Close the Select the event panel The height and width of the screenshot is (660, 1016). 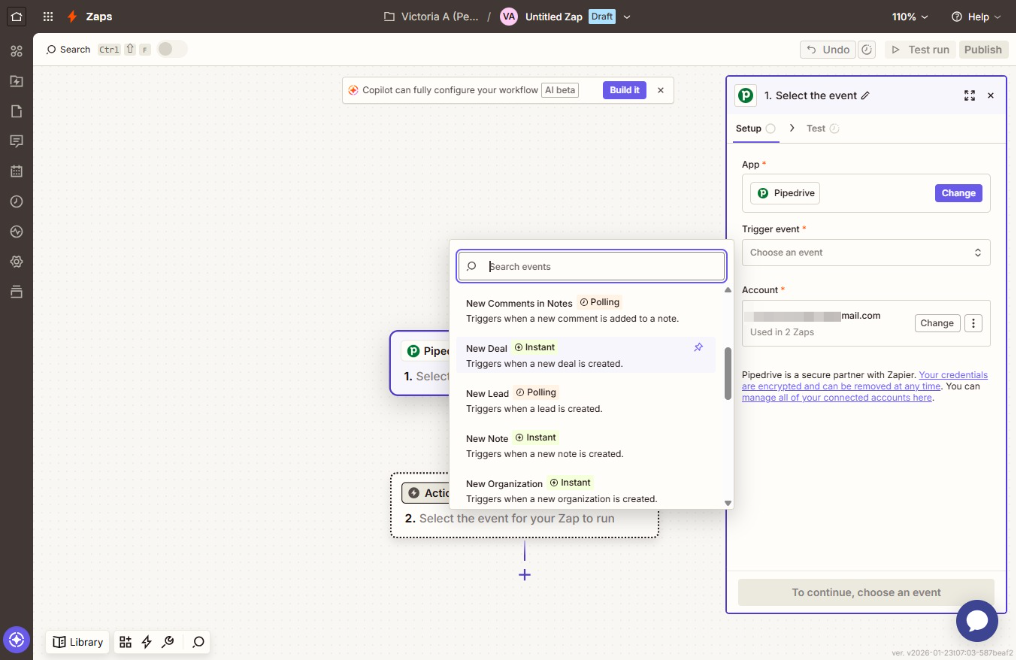991,96
